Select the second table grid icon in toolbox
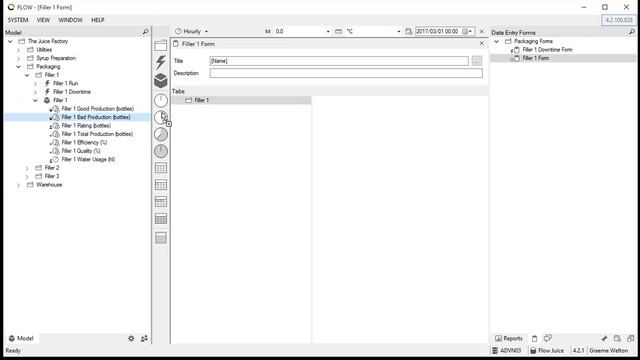 161,185
